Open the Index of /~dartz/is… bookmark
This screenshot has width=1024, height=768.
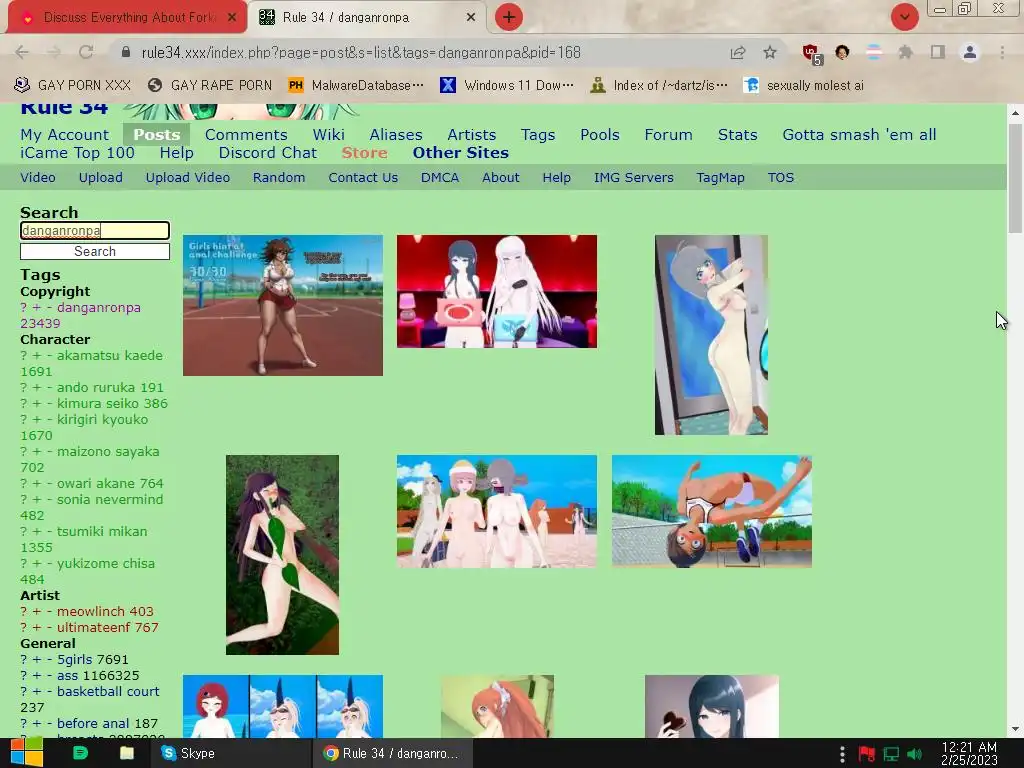tap(658, 85)
